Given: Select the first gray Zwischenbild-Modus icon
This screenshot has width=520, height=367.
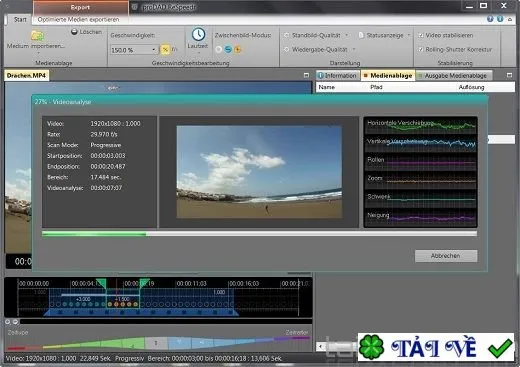Looking at the screenshot, I should click(219, 49).
